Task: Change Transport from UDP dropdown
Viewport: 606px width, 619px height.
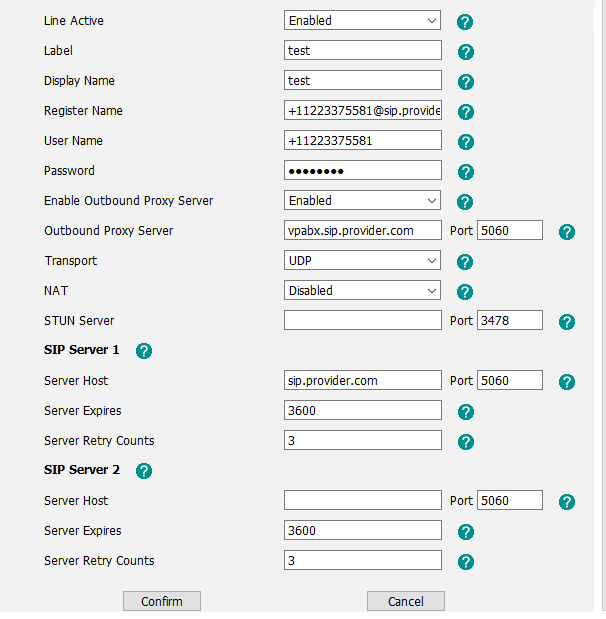Action: pyautogui.click(x=362, y=260)
